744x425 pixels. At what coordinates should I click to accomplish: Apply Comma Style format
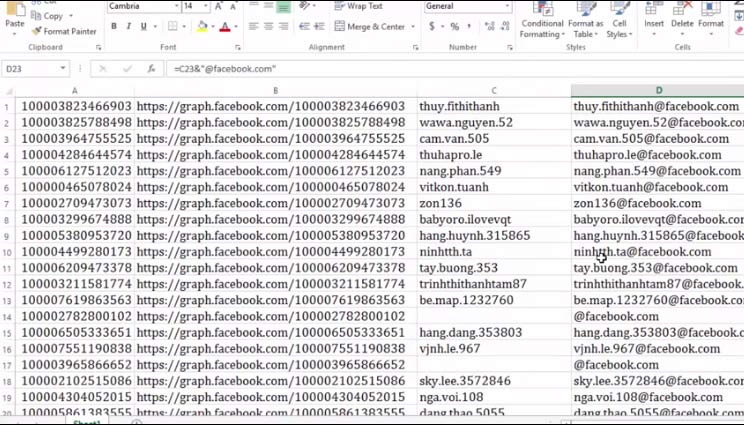pyautogui.click(x=469, y=27)
